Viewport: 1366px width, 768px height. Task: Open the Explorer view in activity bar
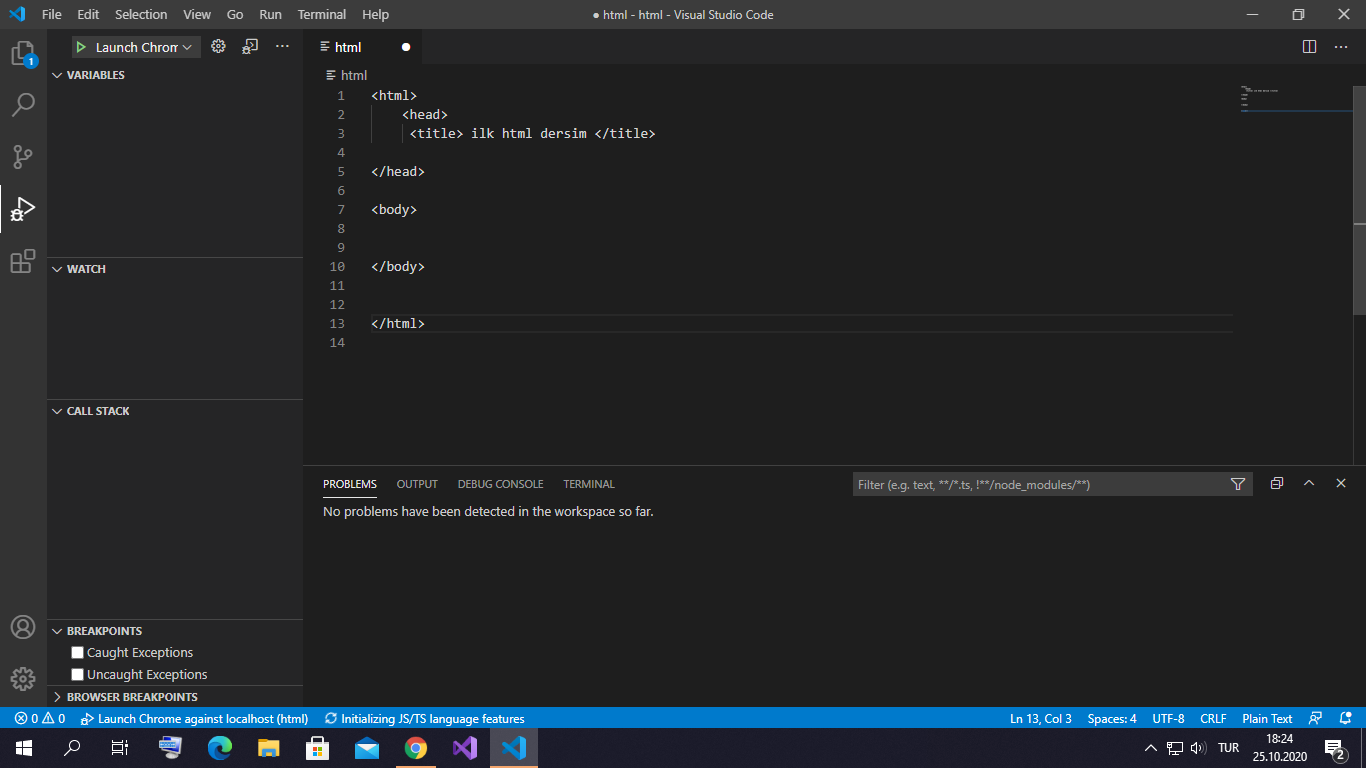click(22, 53)
